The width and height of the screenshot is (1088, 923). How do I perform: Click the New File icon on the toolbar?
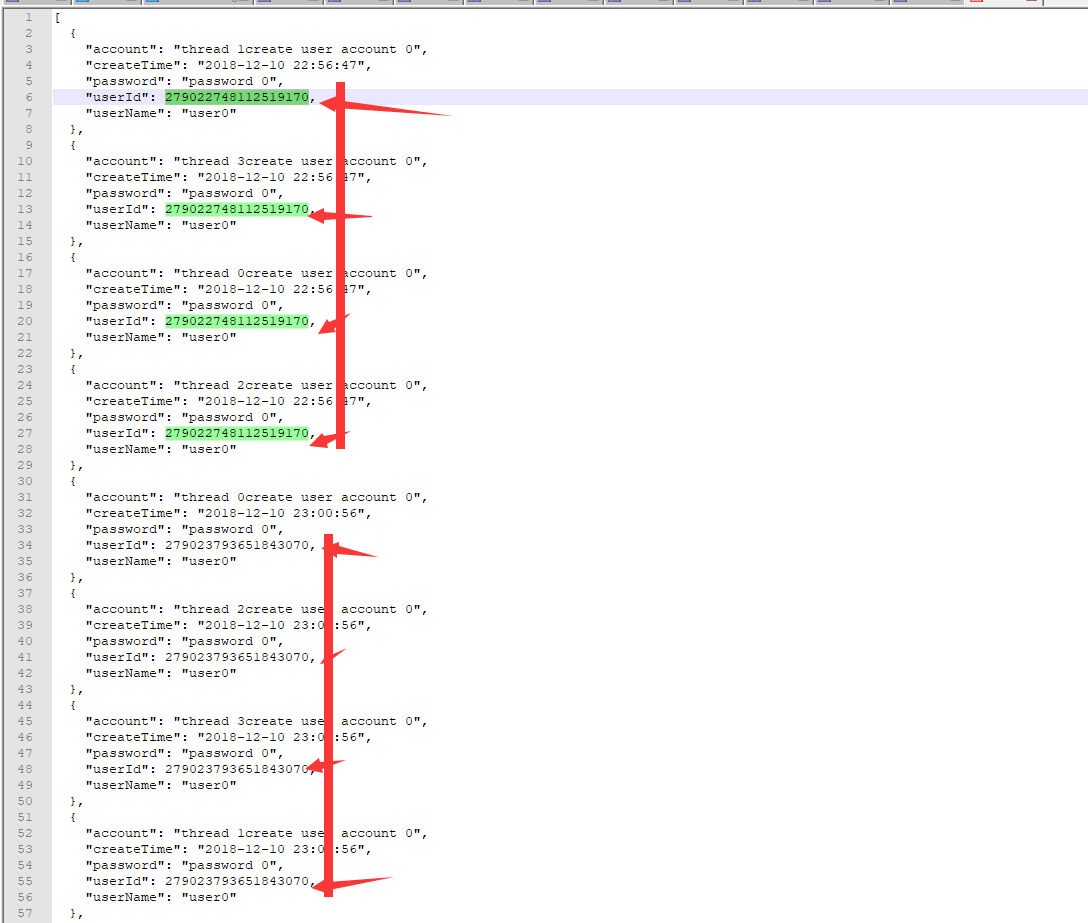(12, 4)
